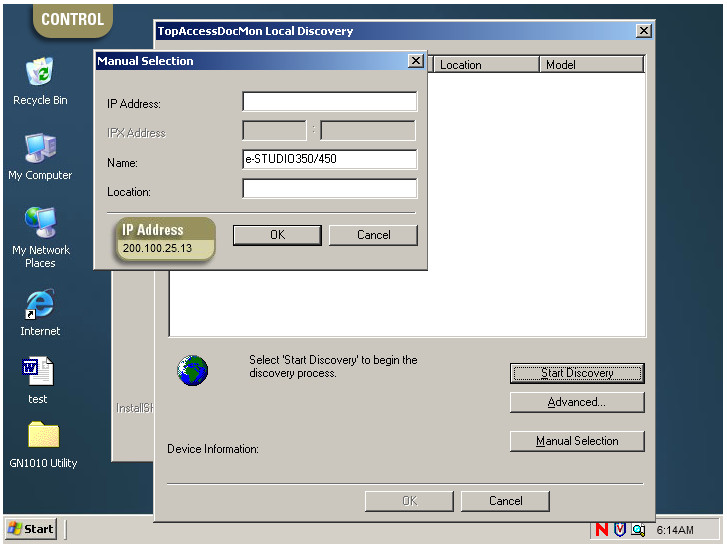
Task: Select My Network Places desktop icon
Action: (x=40, y=223)
